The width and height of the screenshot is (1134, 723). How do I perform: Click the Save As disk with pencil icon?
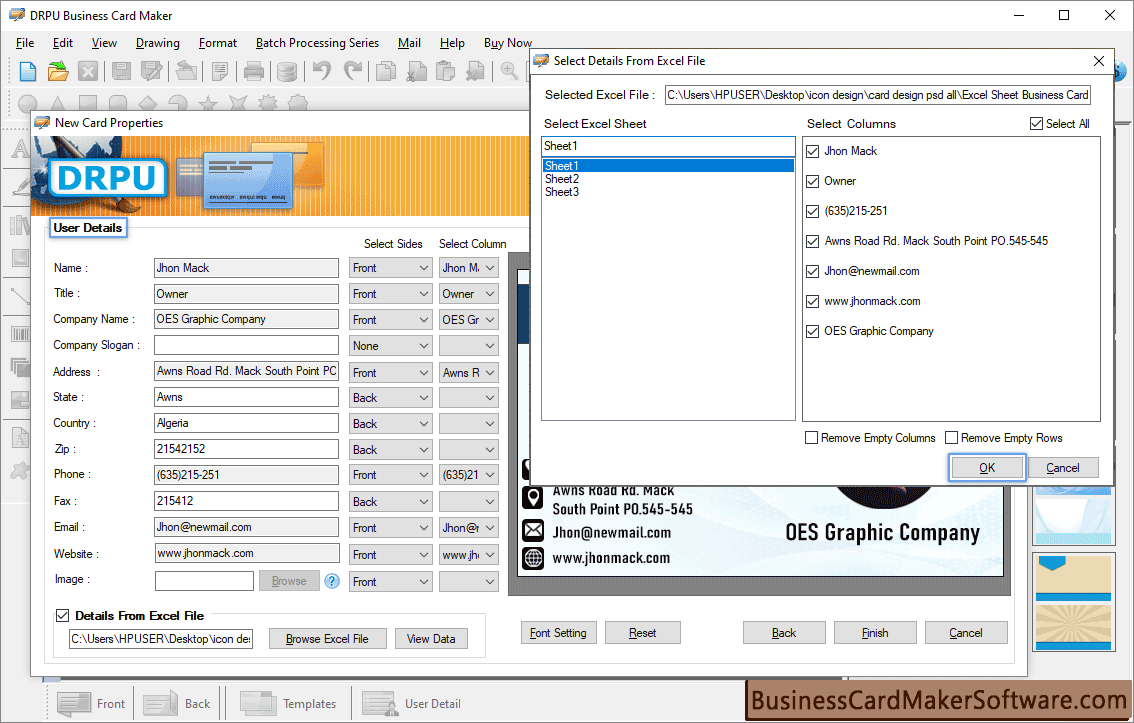click(152, 71)
